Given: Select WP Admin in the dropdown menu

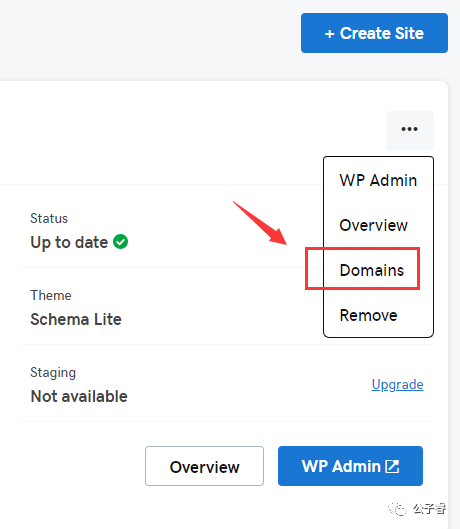Looking at the screenshot, I should click(x=378, y=180).
